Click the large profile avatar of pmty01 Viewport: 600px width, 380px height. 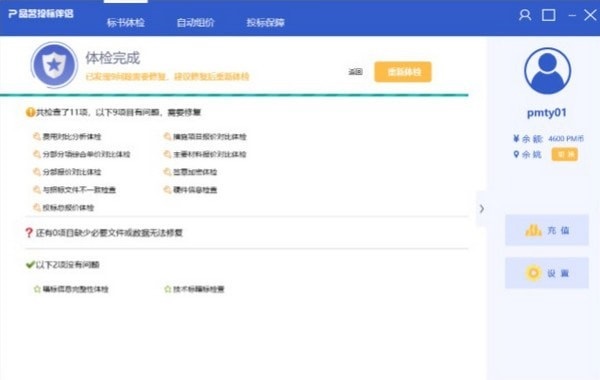click(x=547, y=71)
